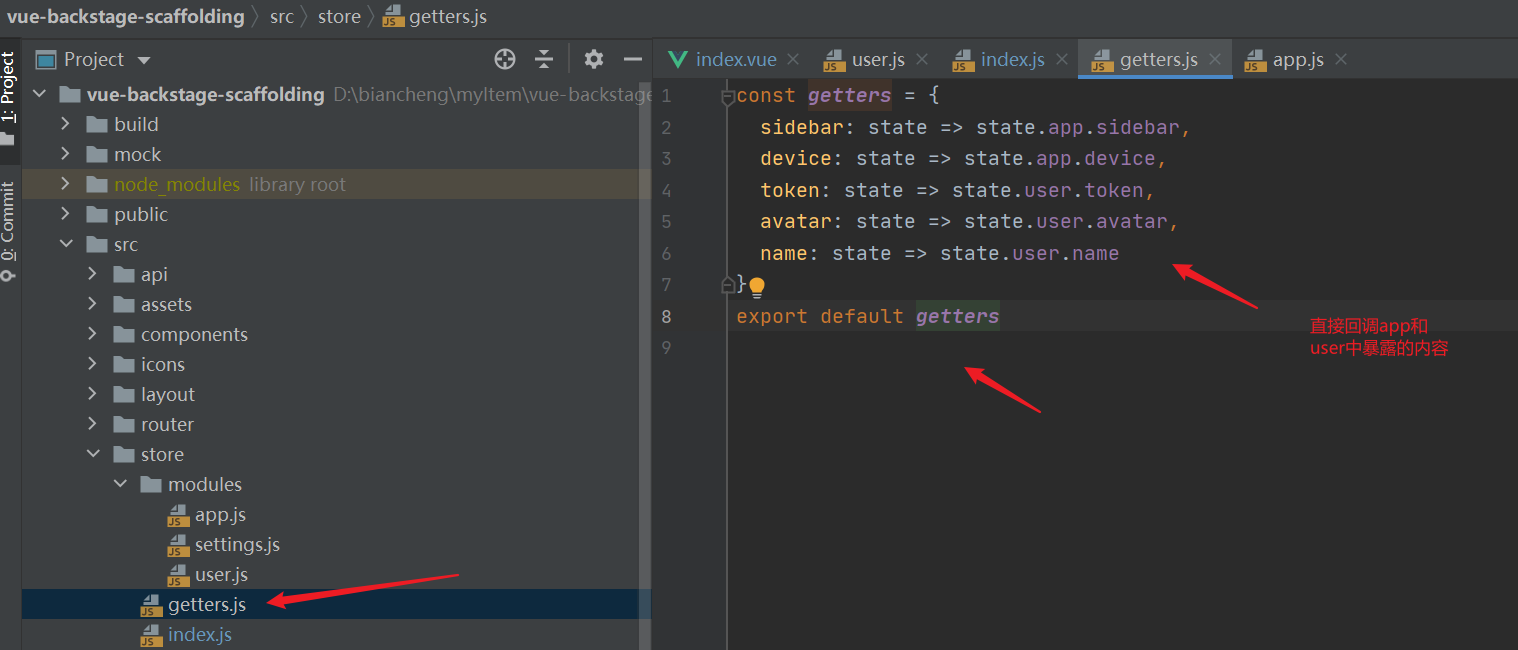Click the light bulb intention icon
1518x650 pixels.
click(x=757, y=287)
